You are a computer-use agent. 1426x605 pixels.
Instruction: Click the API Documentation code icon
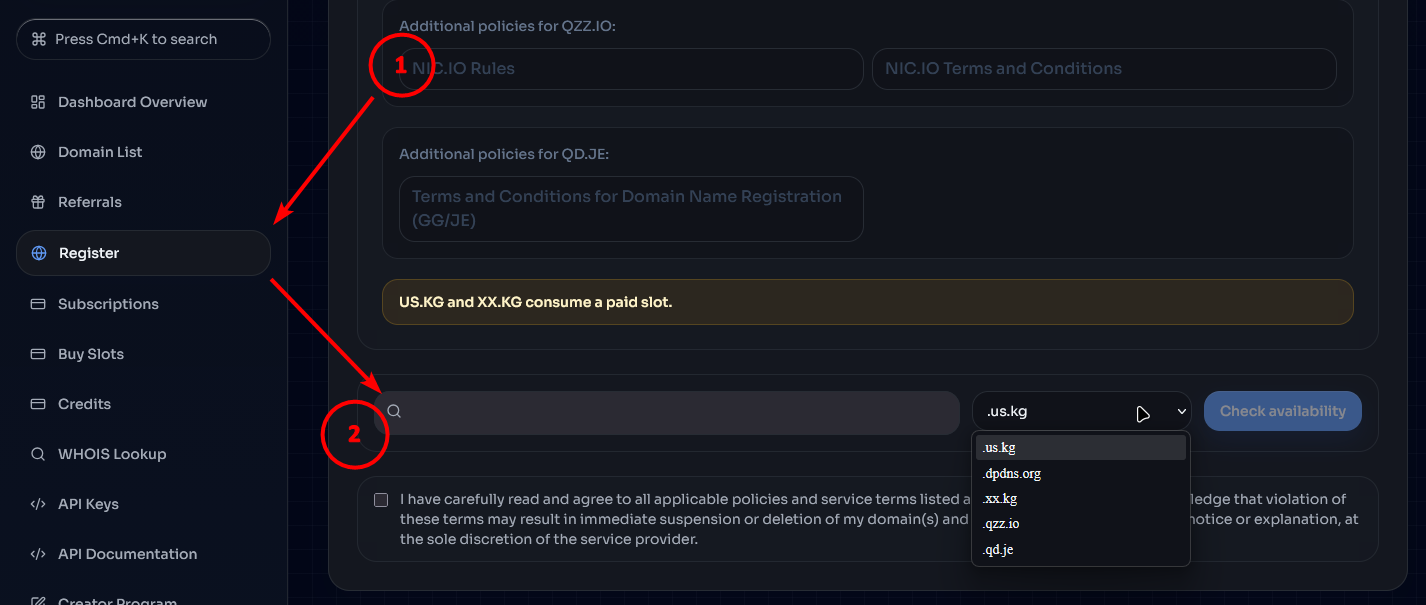click(38, 554)
